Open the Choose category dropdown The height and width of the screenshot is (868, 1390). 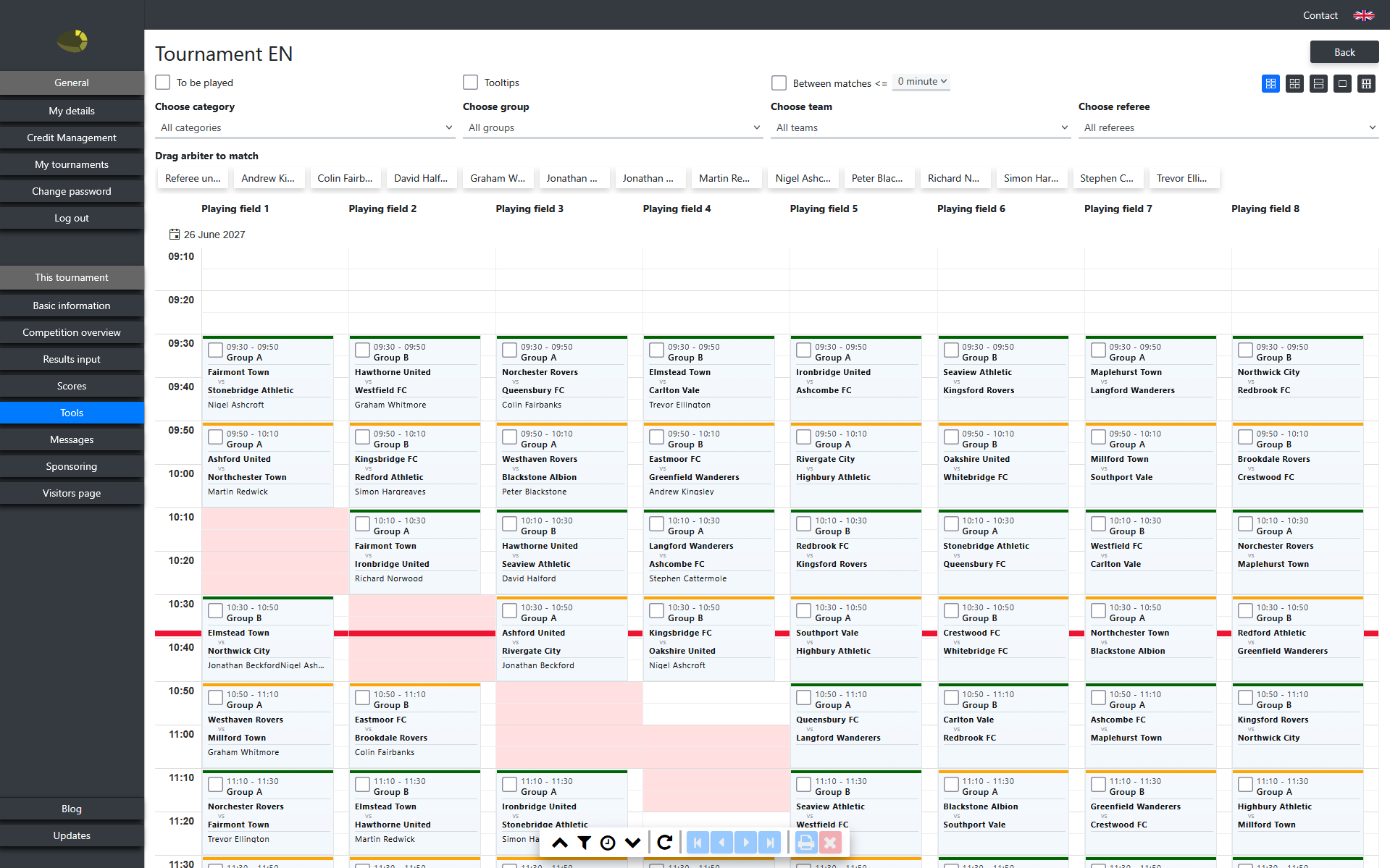[305, 127]
